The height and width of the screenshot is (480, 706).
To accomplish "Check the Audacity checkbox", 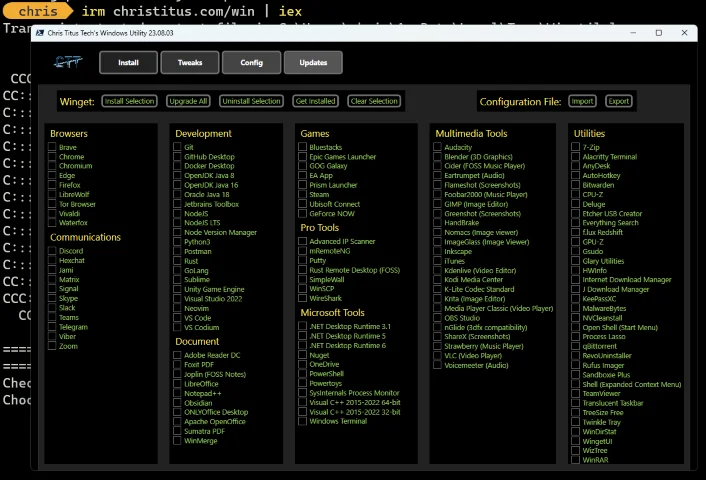I will tap(437, 147).
